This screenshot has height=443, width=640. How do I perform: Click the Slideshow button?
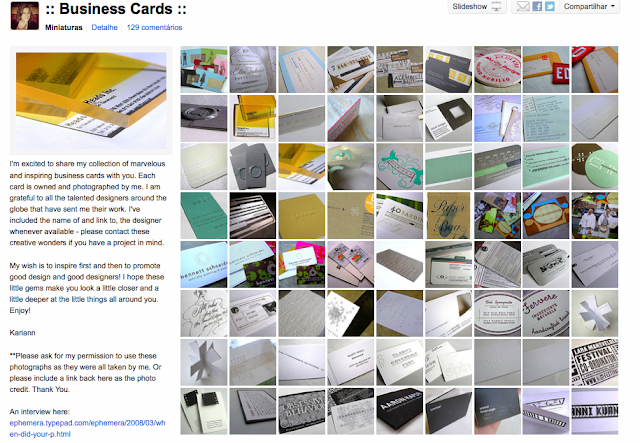[477, 7]
